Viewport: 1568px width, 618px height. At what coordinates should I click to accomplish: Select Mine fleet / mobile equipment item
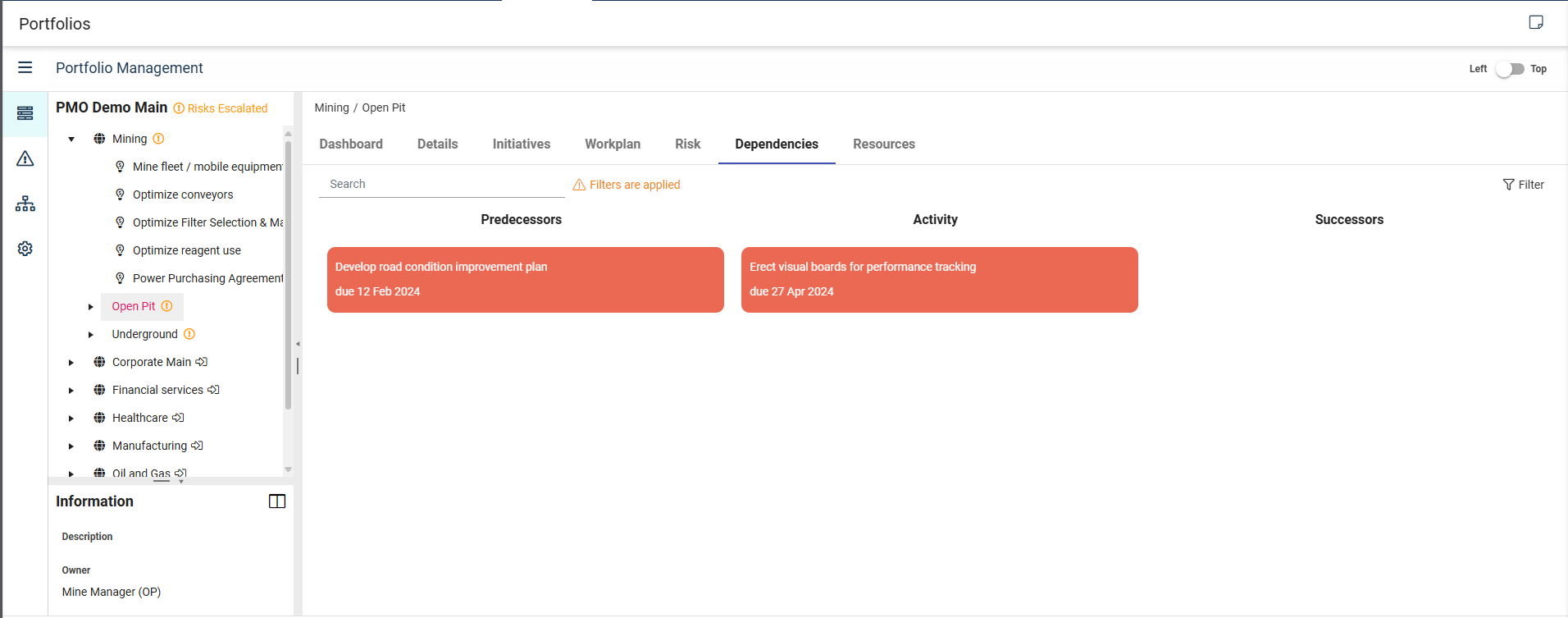point(207,167)
